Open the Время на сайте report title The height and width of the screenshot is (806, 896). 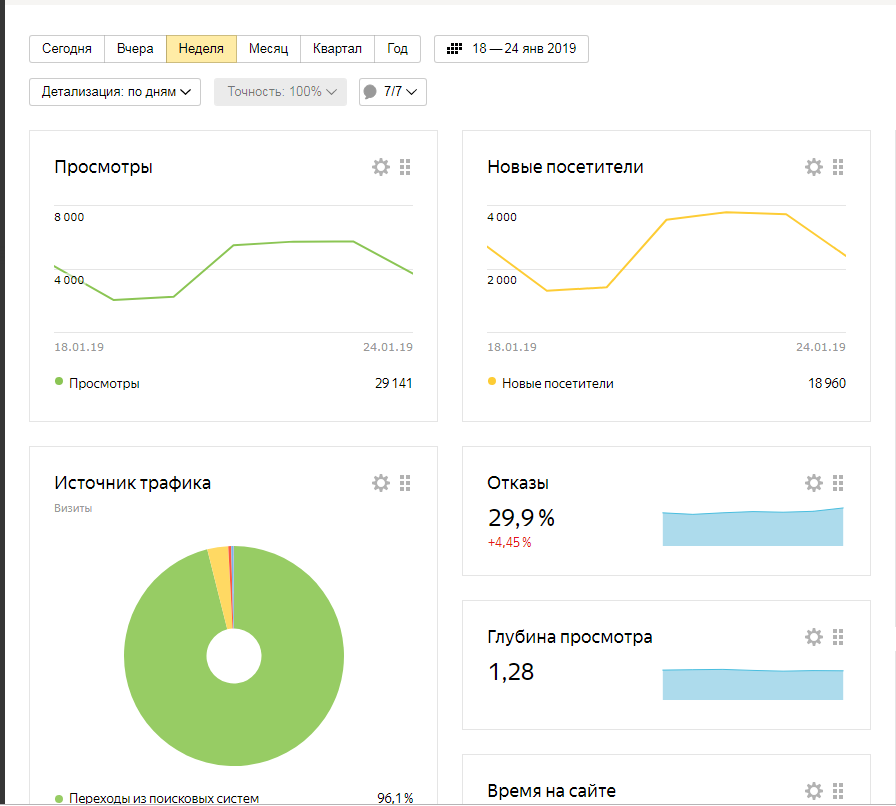point(551,791)
